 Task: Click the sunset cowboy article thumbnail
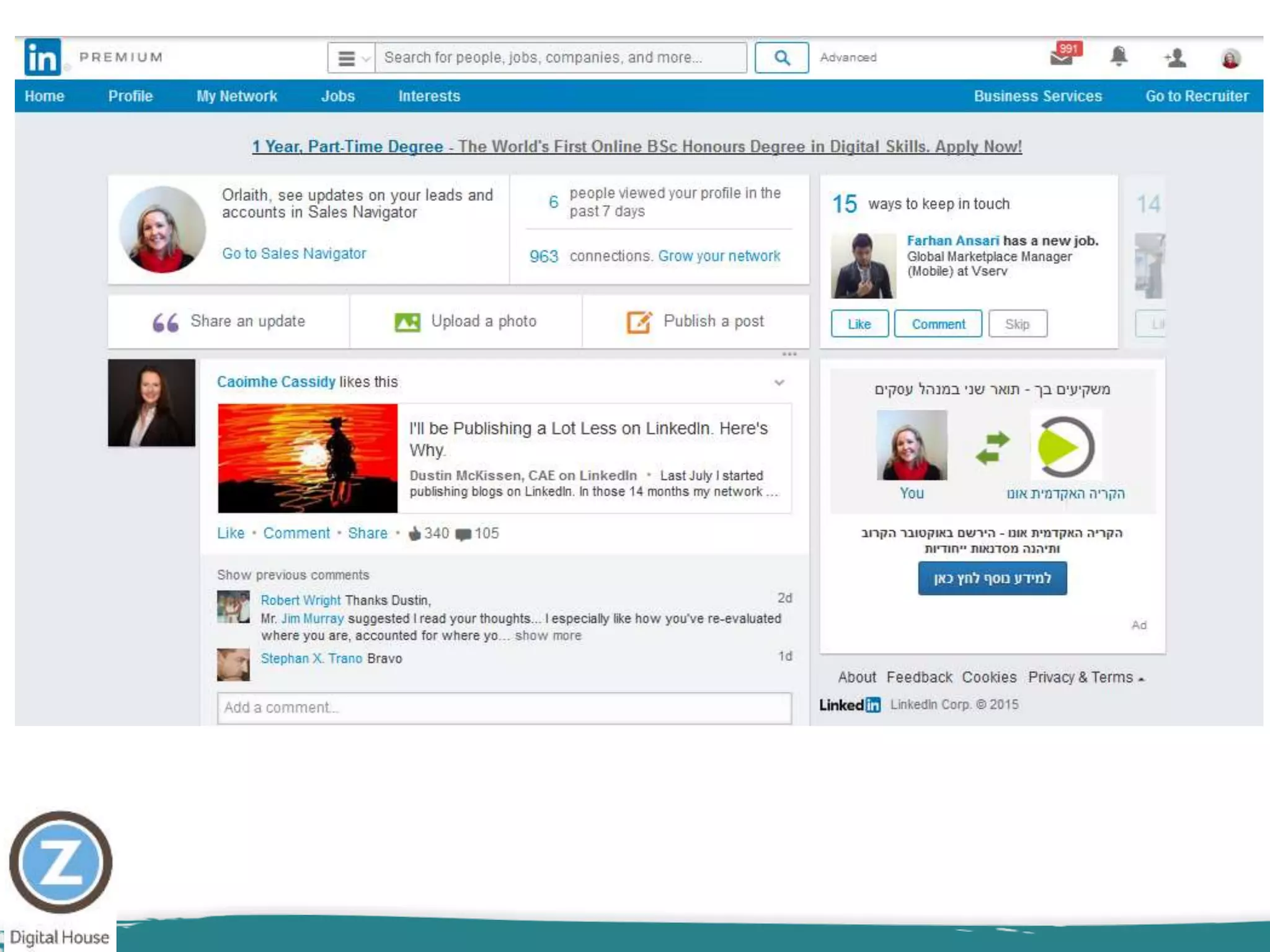pos(308,458)
